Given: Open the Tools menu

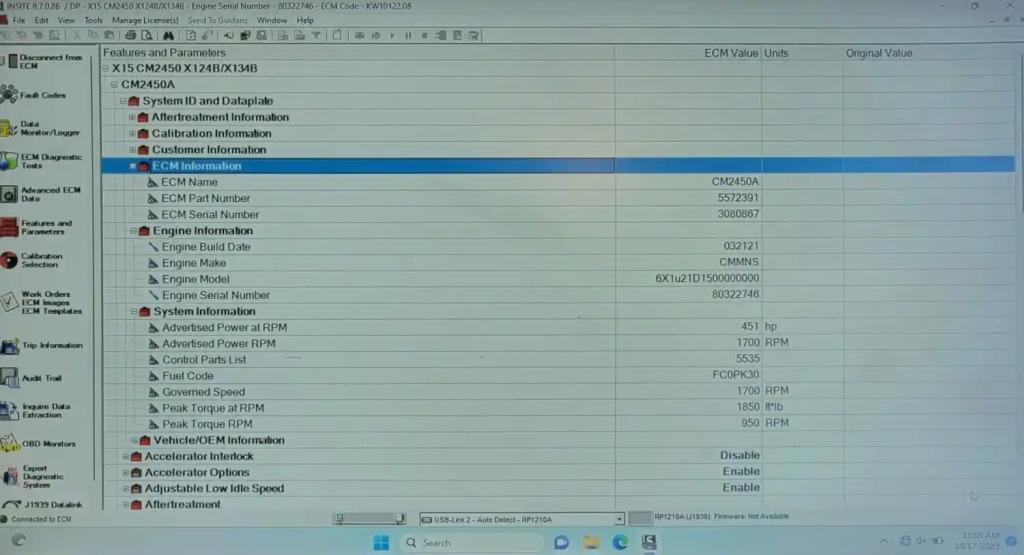Looking at the screenshot, I should pos(93,20).
